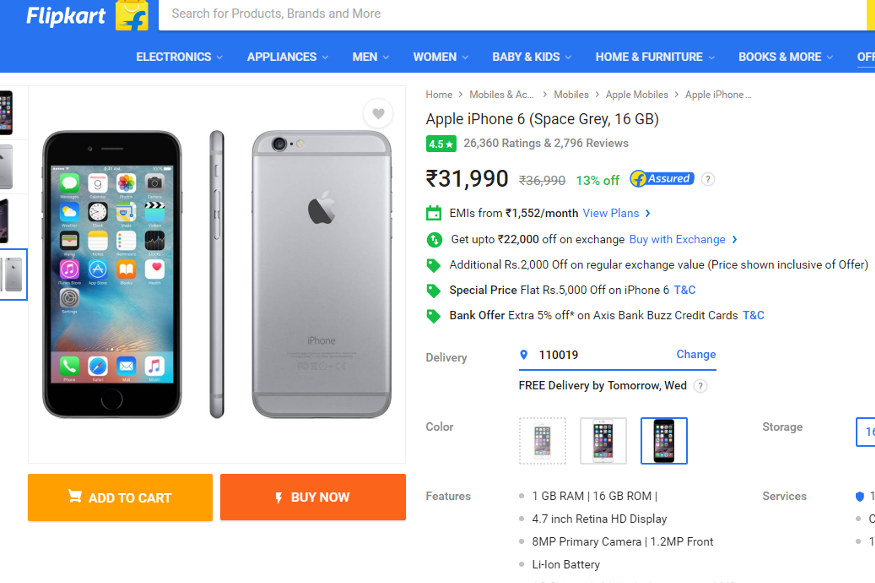
Task: Expand the HOME & FURNITURE menu
Action: point(653,57)
